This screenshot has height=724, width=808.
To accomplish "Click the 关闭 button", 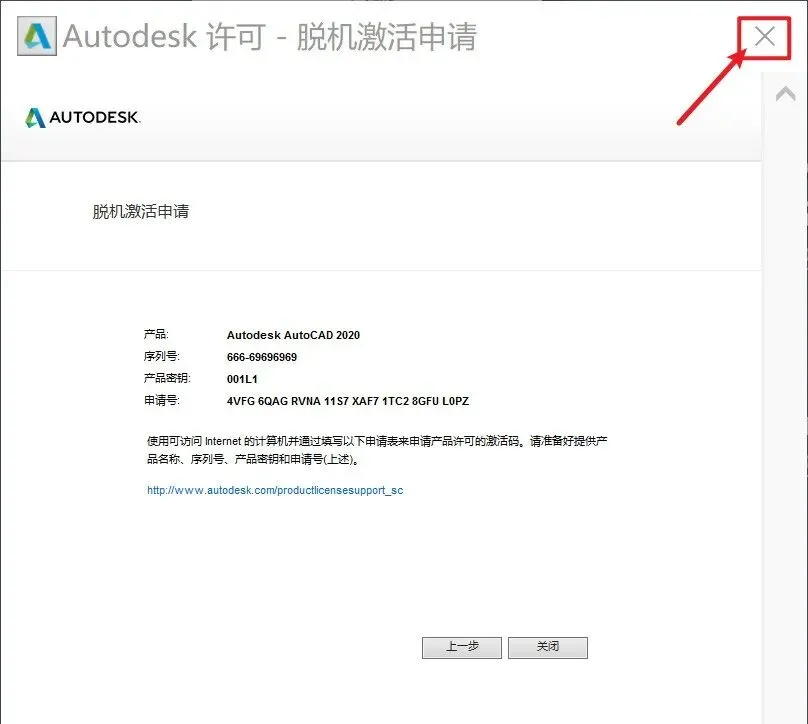I will pyautogui.click(x=548, y=647).
